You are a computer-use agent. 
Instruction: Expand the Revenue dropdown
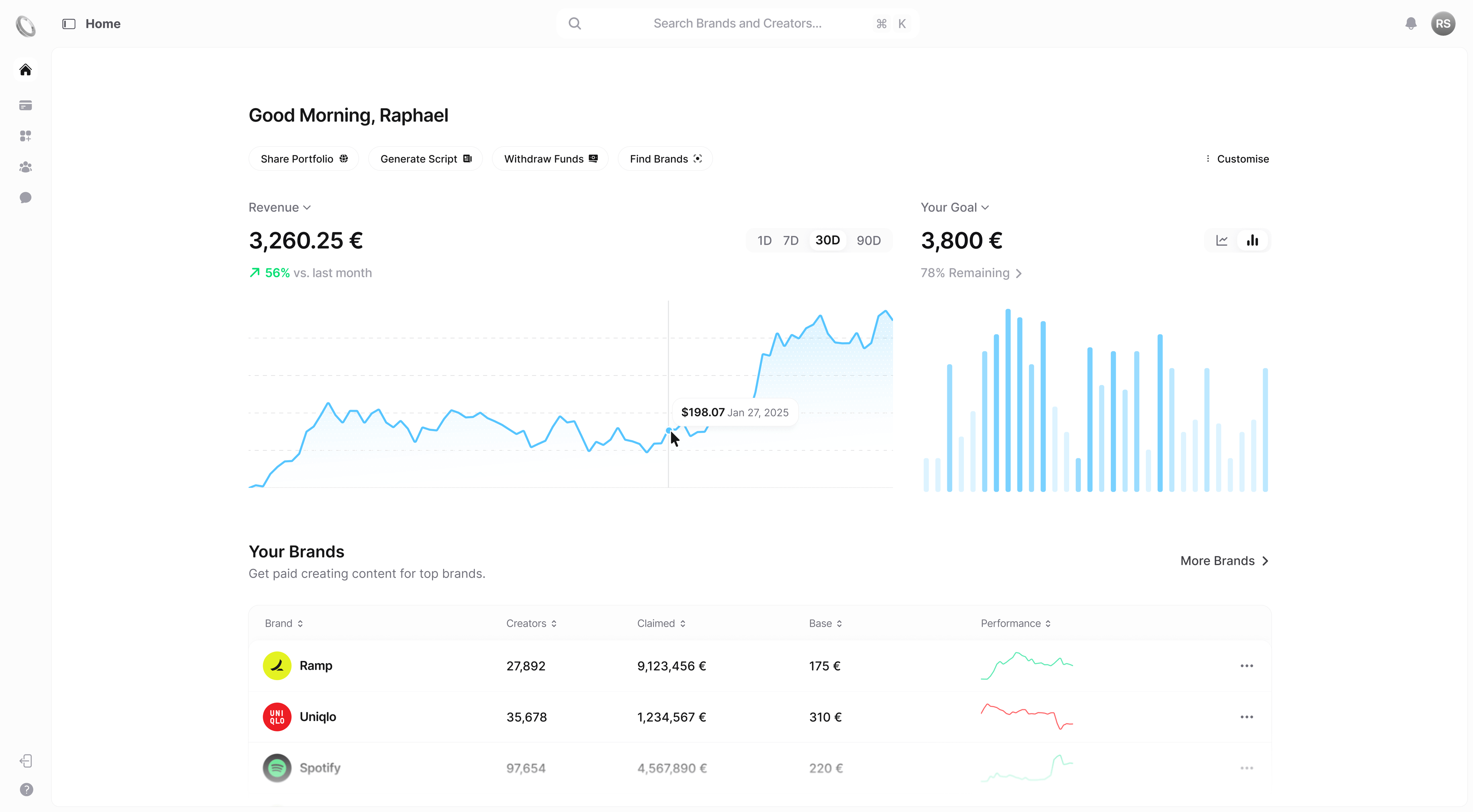coord(280,208)
